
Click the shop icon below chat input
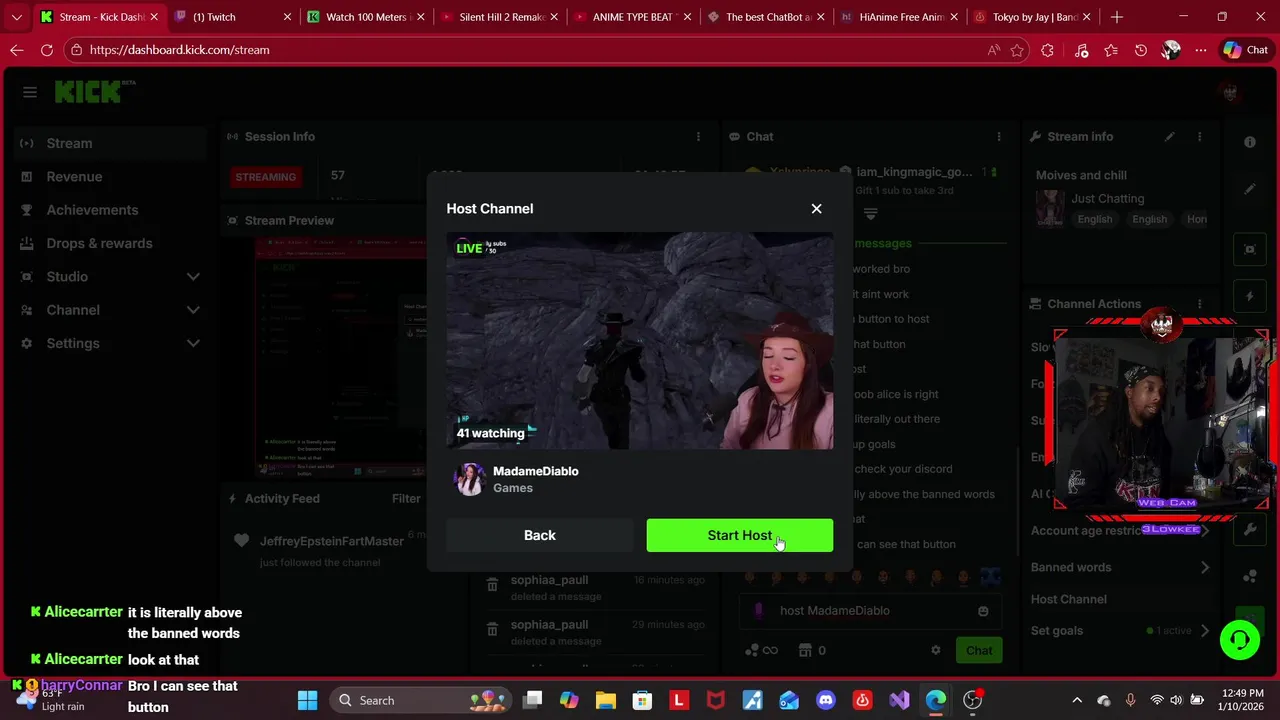(x=805, y=650)
